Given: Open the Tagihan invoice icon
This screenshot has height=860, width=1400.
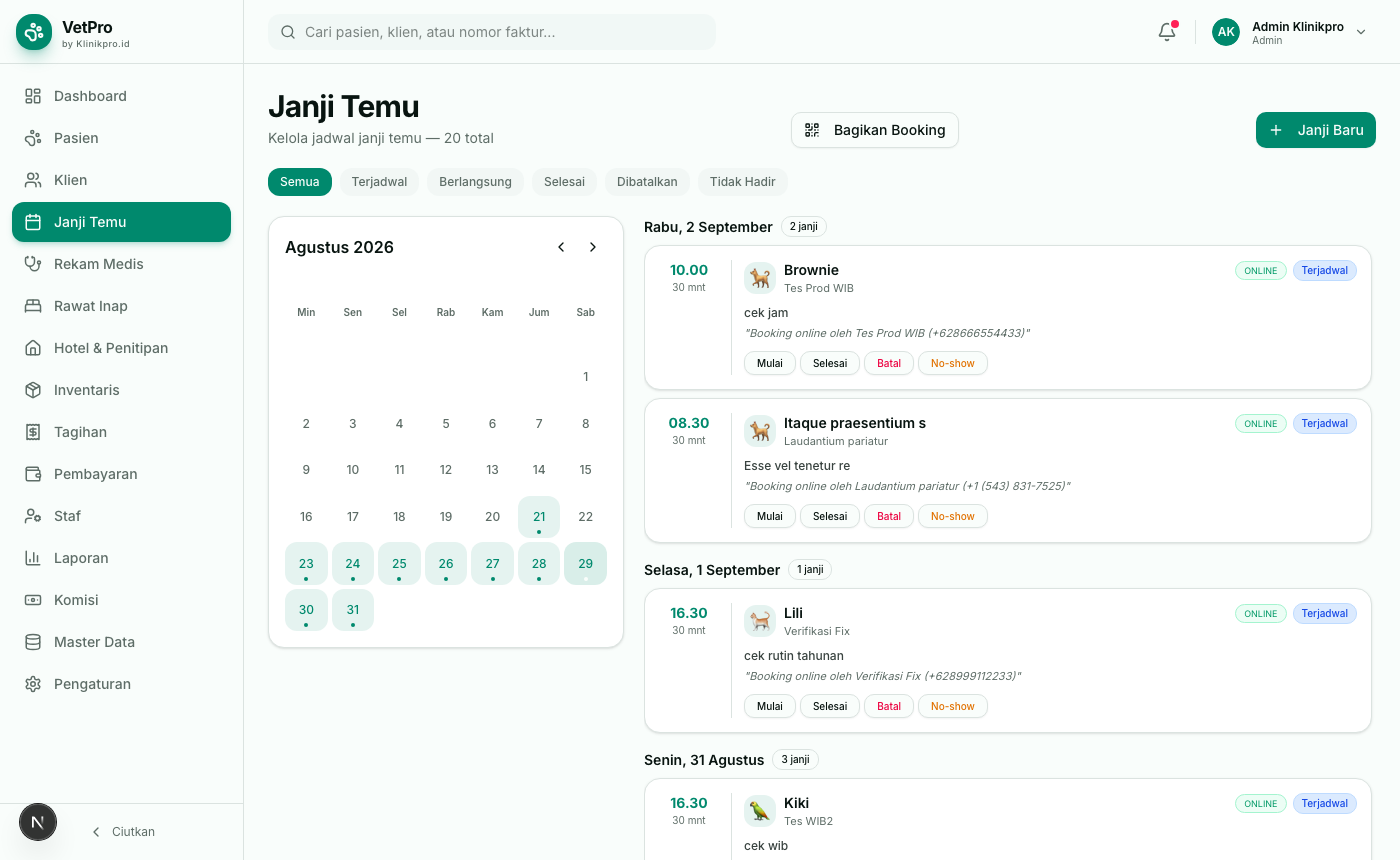Looking at the screenshot, I should click(x=33, y=432).
